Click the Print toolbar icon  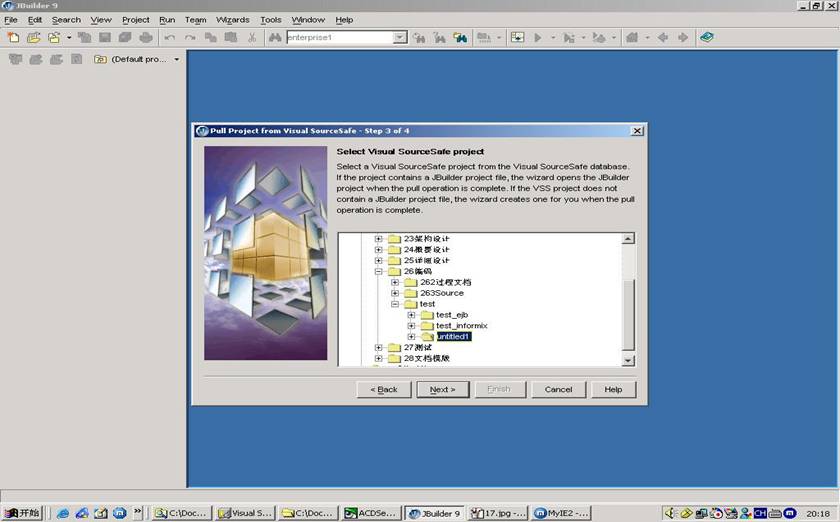(146, 38)
